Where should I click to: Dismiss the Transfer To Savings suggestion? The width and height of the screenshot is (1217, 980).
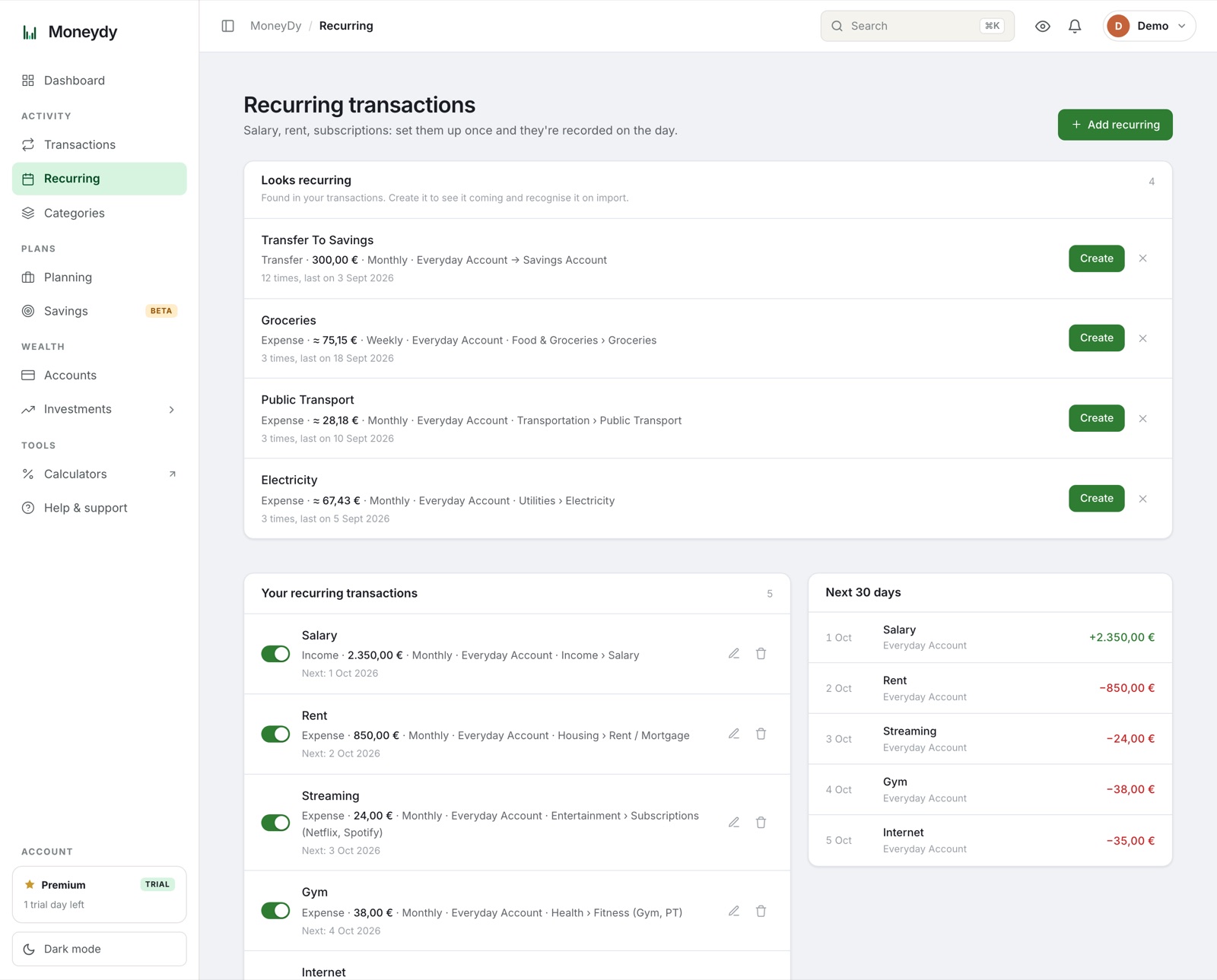point(1142,258)
